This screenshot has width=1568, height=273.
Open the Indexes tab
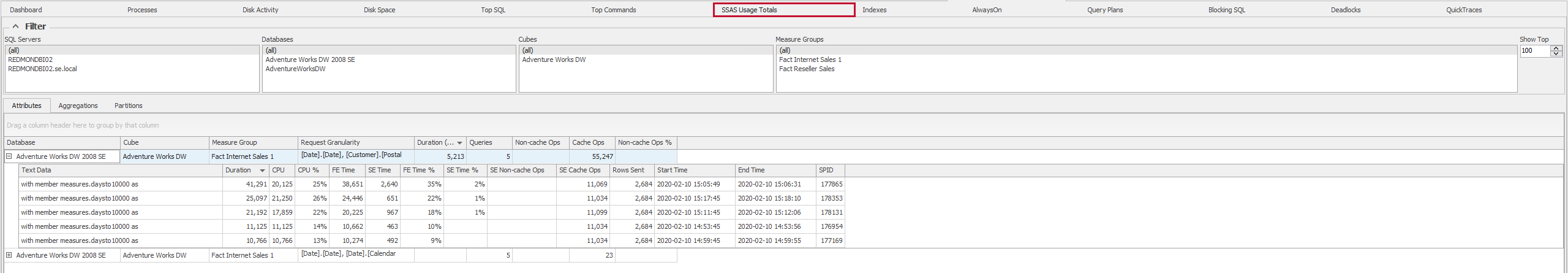point(874,10)
